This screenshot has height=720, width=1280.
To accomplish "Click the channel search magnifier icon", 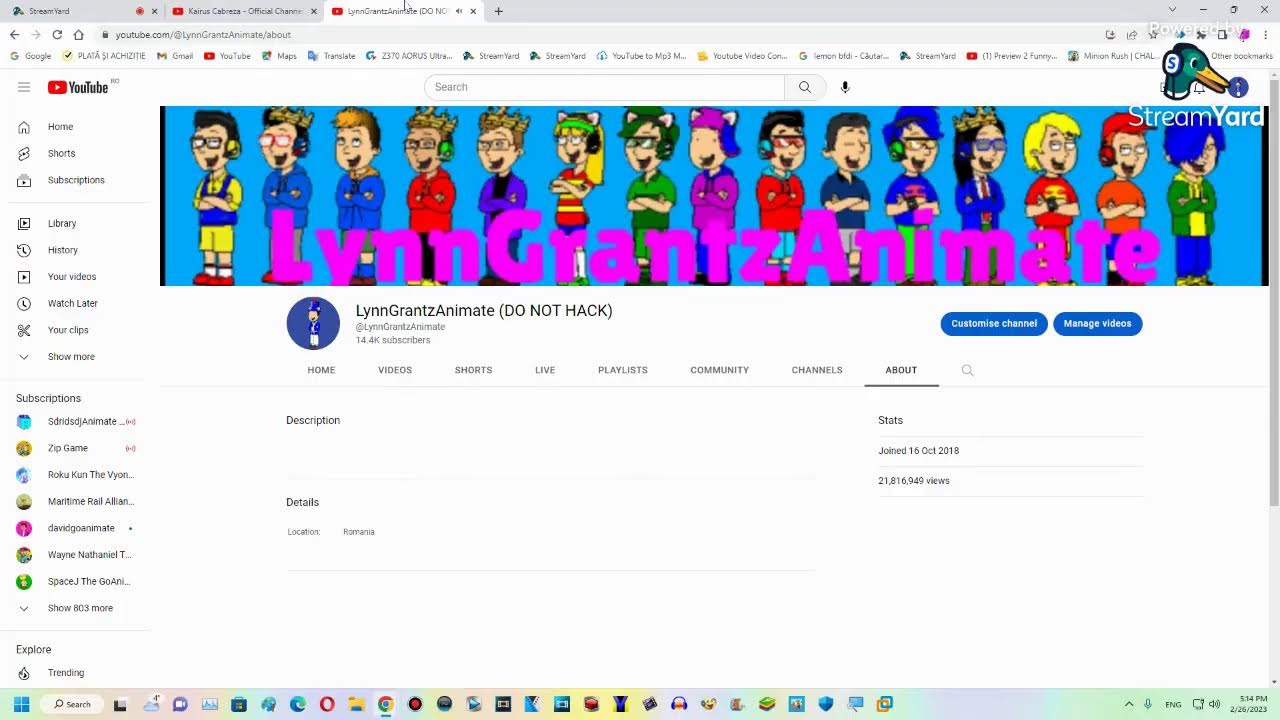I will [x=967, y=370].
